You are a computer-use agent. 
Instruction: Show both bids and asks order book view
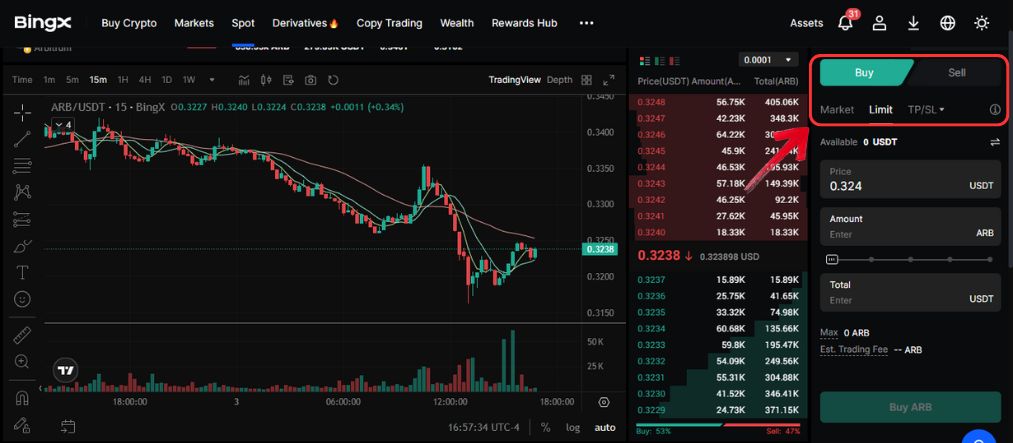click(x=645, y=61)
